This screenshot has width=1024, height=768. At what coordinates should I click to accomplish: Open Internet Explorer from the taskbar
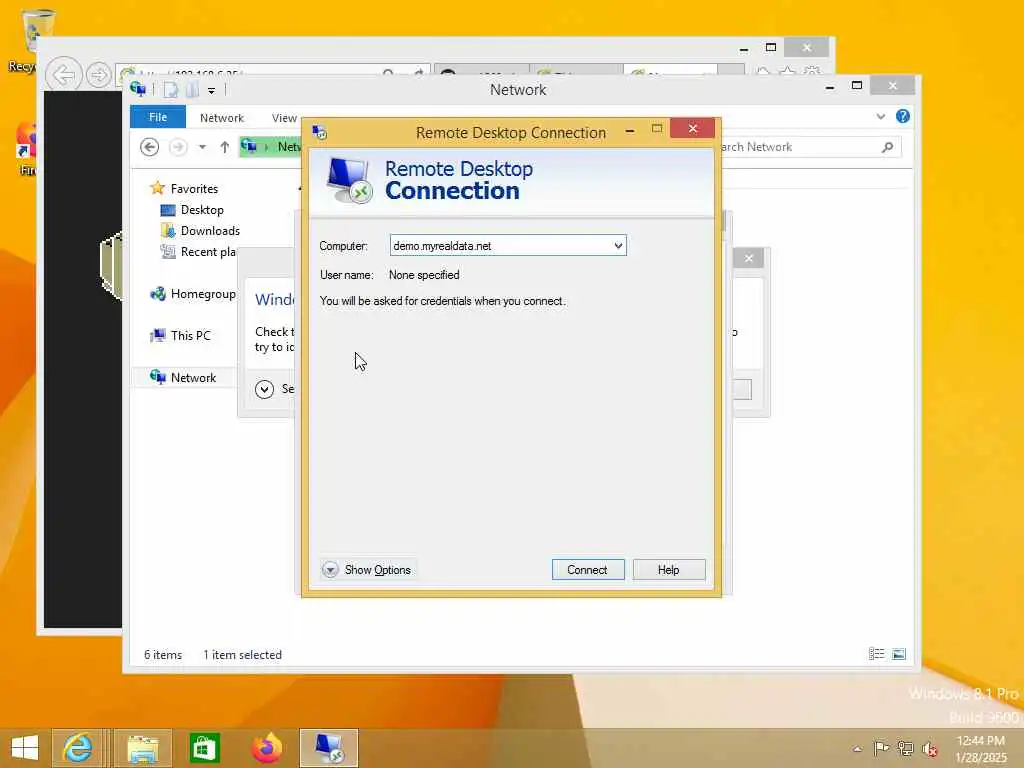click(78, 748)
